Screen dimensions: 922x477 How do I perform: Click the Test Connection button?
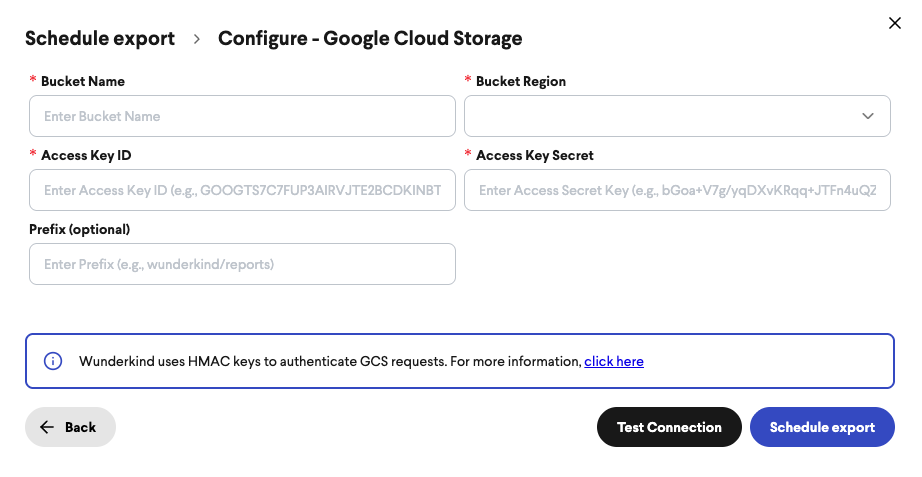point(669,427)
